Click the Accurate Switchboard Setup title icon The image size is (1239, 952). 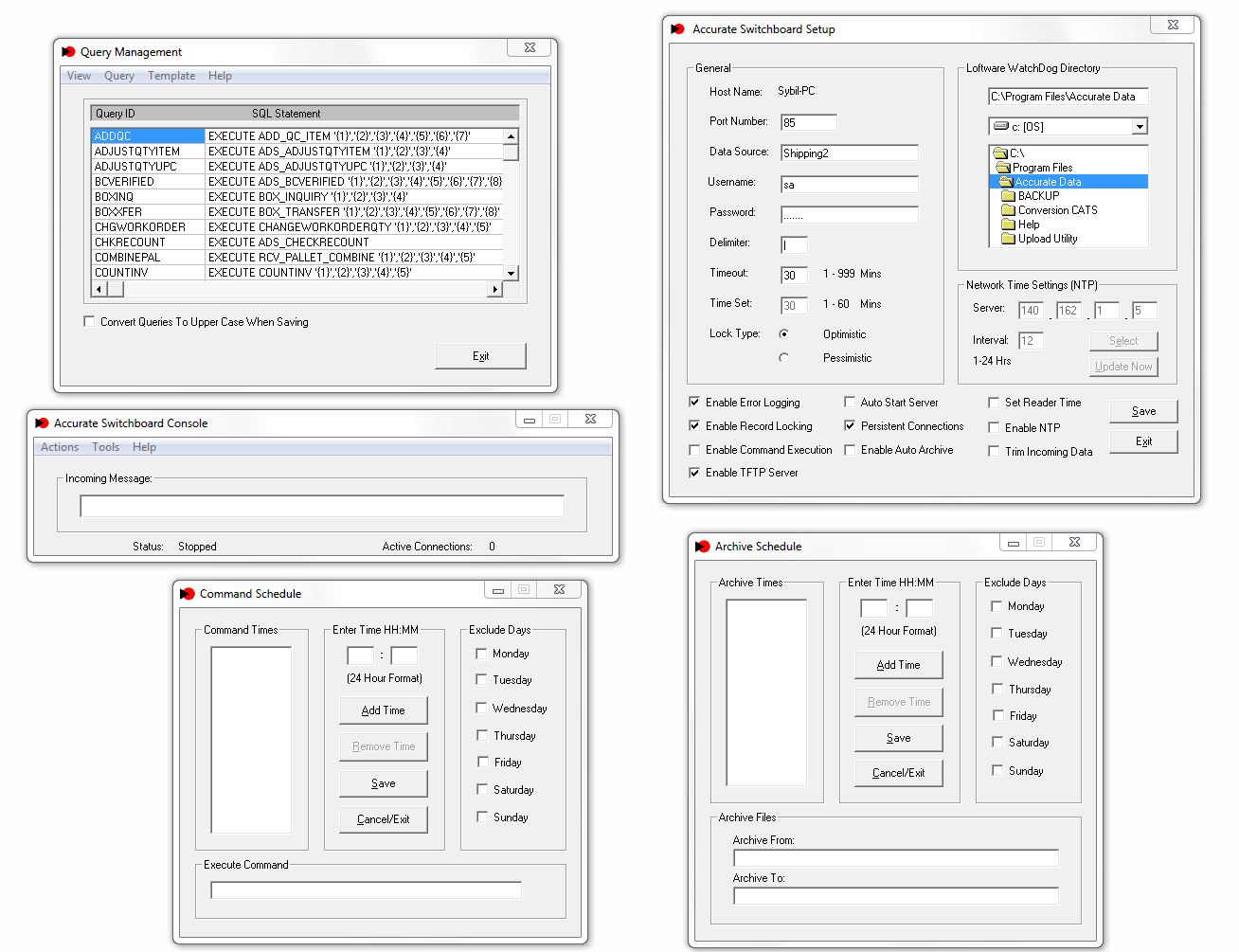[x=677, y=29]
